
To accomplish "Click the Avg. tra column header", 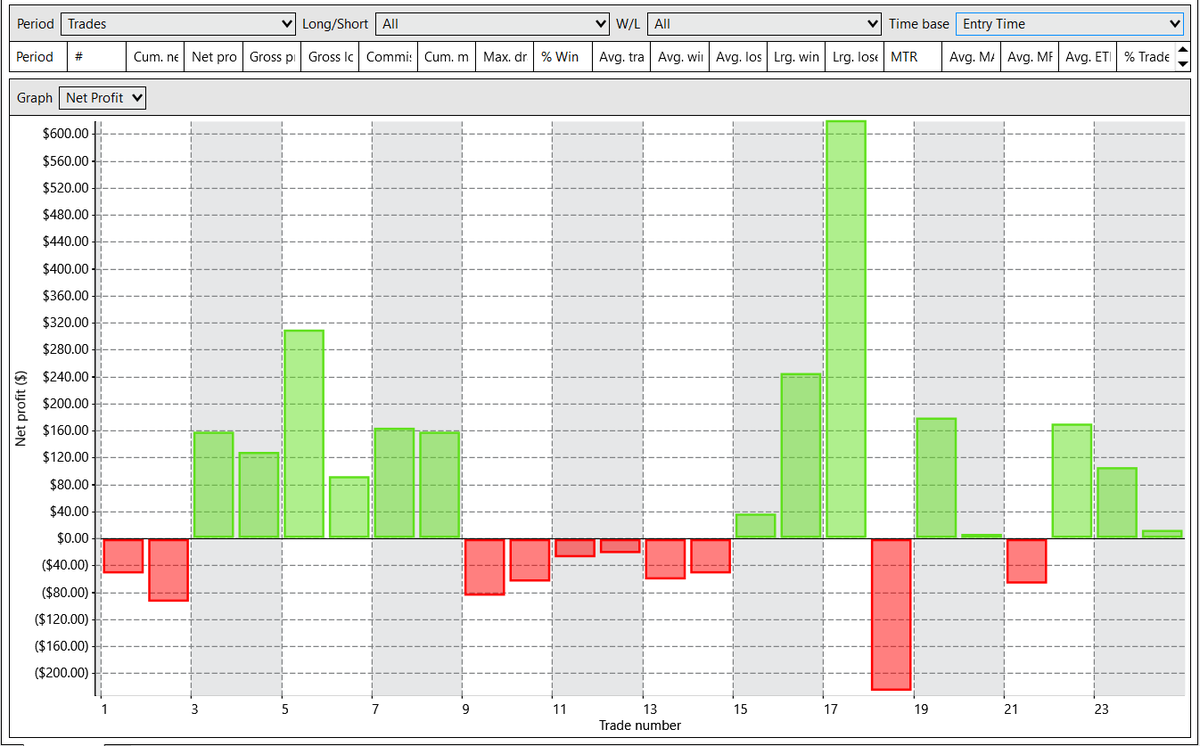I will click(621, 57).
